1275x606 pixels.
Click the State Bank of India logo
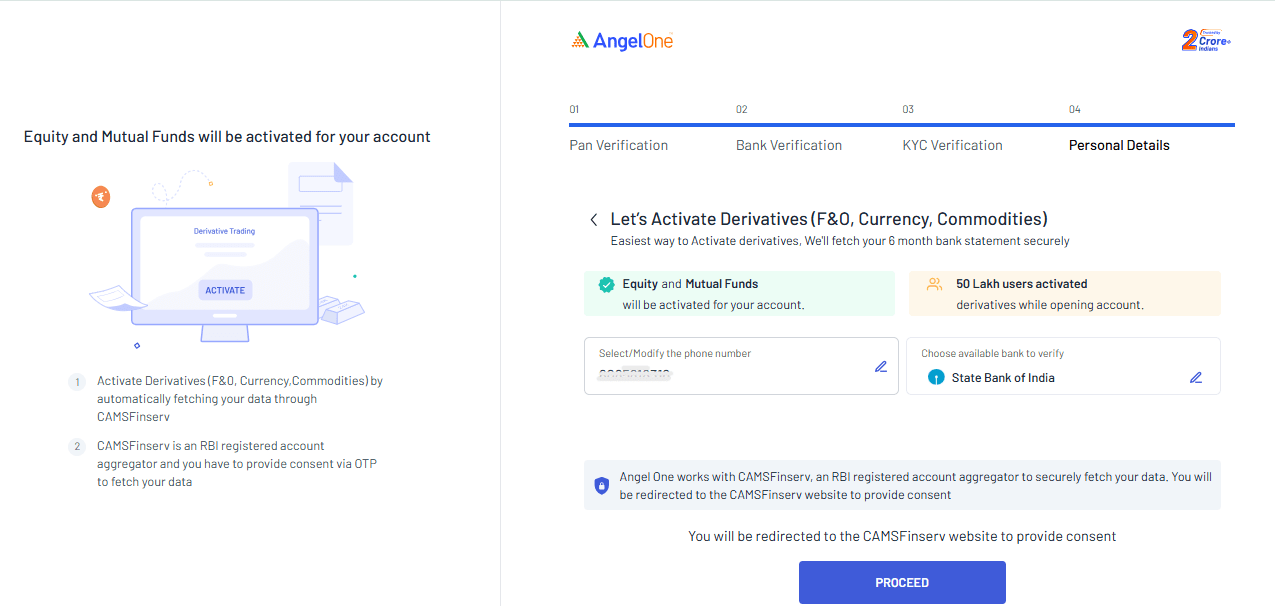click(x=936, y=378)
